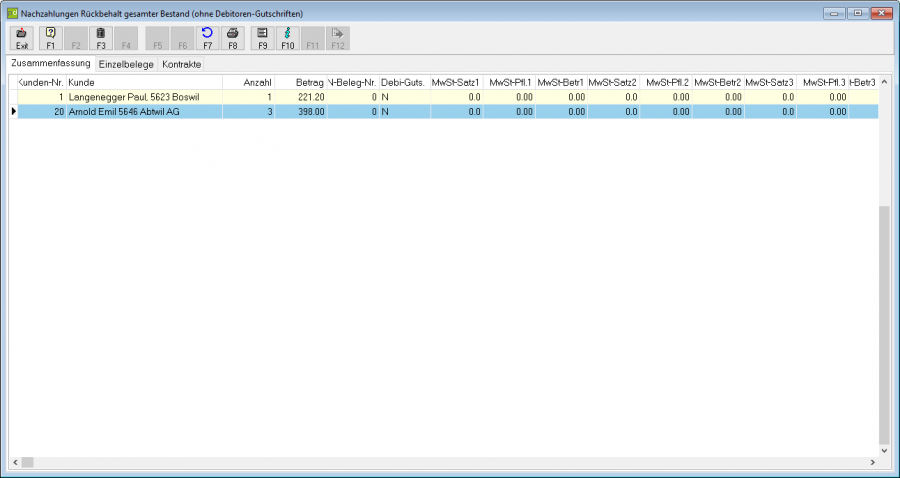This screenshot has height=478, width=900.
Task: Click the vertical scrollbar up arrow
Action: [885, 81]
